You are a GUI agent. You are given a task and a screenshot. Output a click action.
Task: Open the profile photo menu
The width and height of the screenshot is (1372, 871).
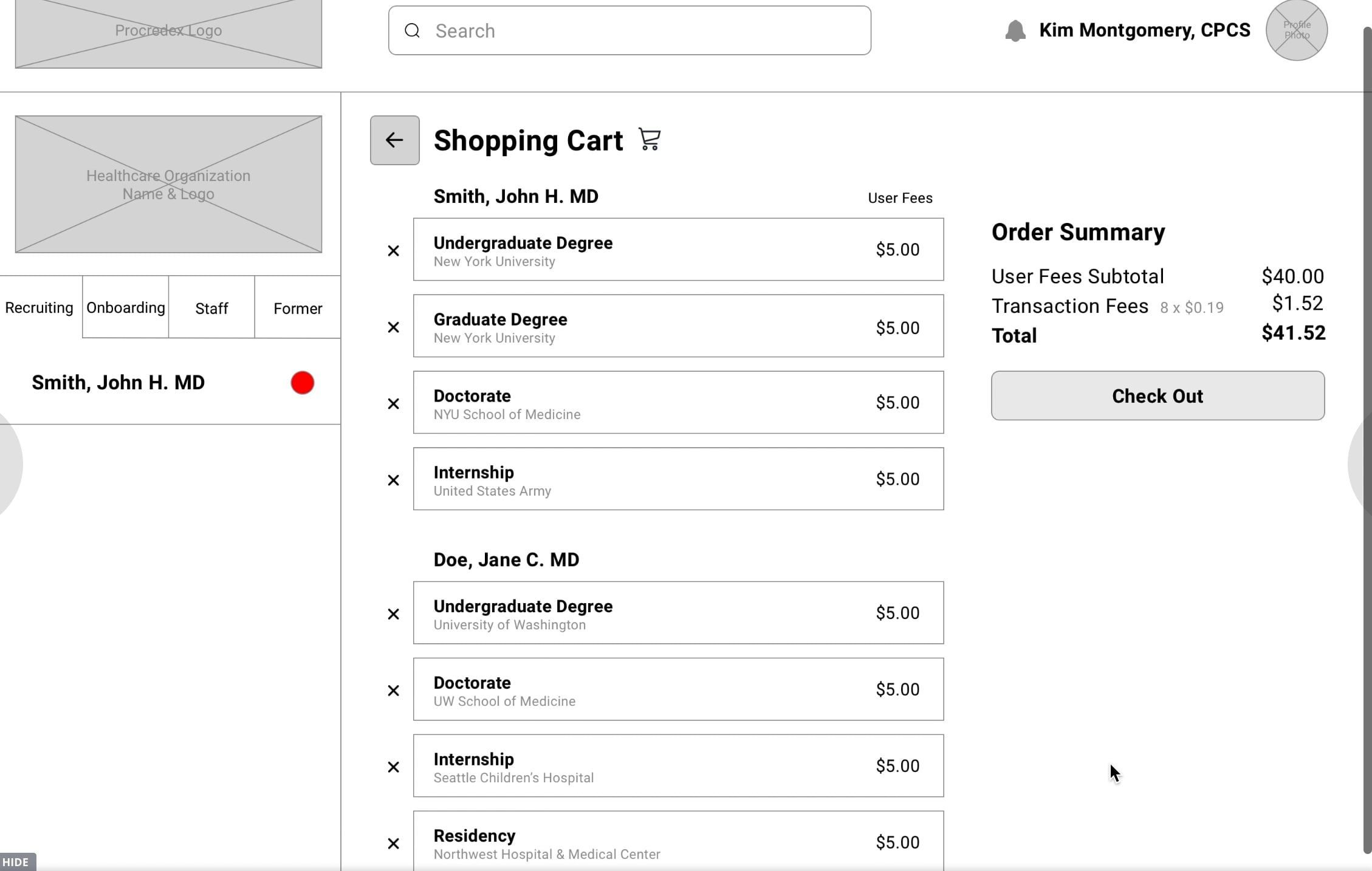pos(1296,30)
